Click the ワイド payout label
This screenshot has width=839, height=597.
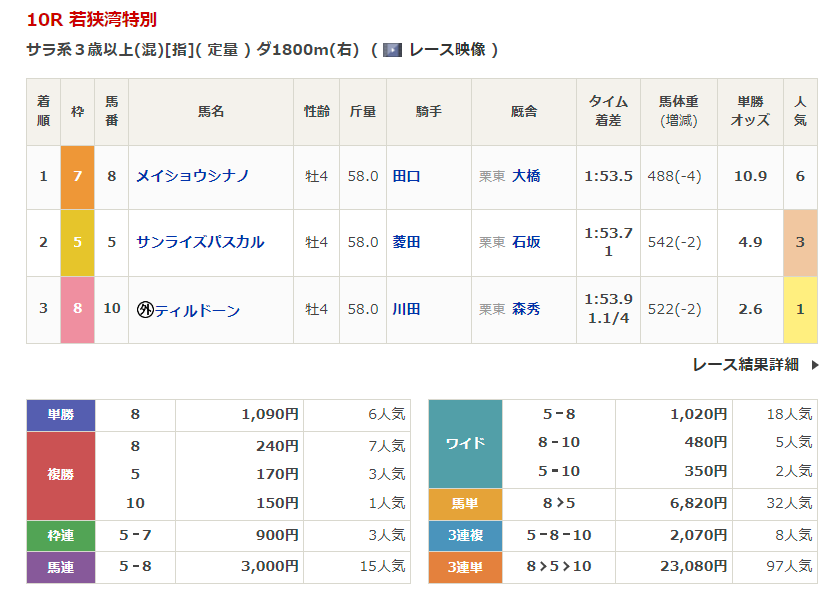tap(465, 443)
